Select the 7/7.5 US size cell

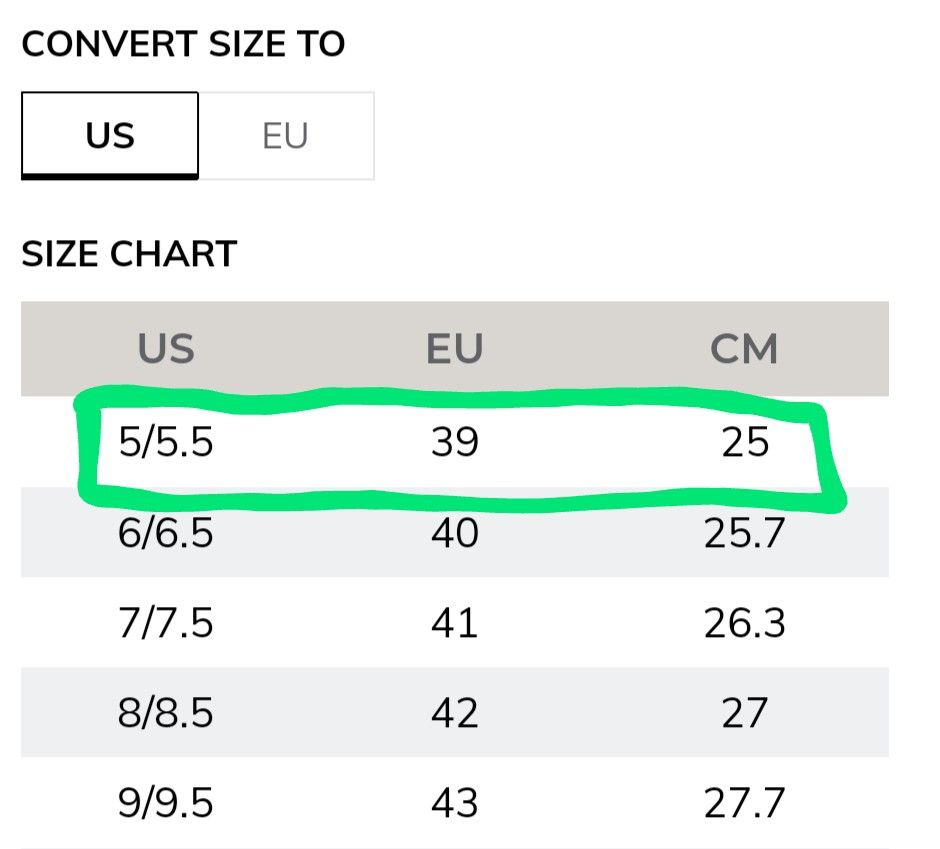click(x=166, y=623)
